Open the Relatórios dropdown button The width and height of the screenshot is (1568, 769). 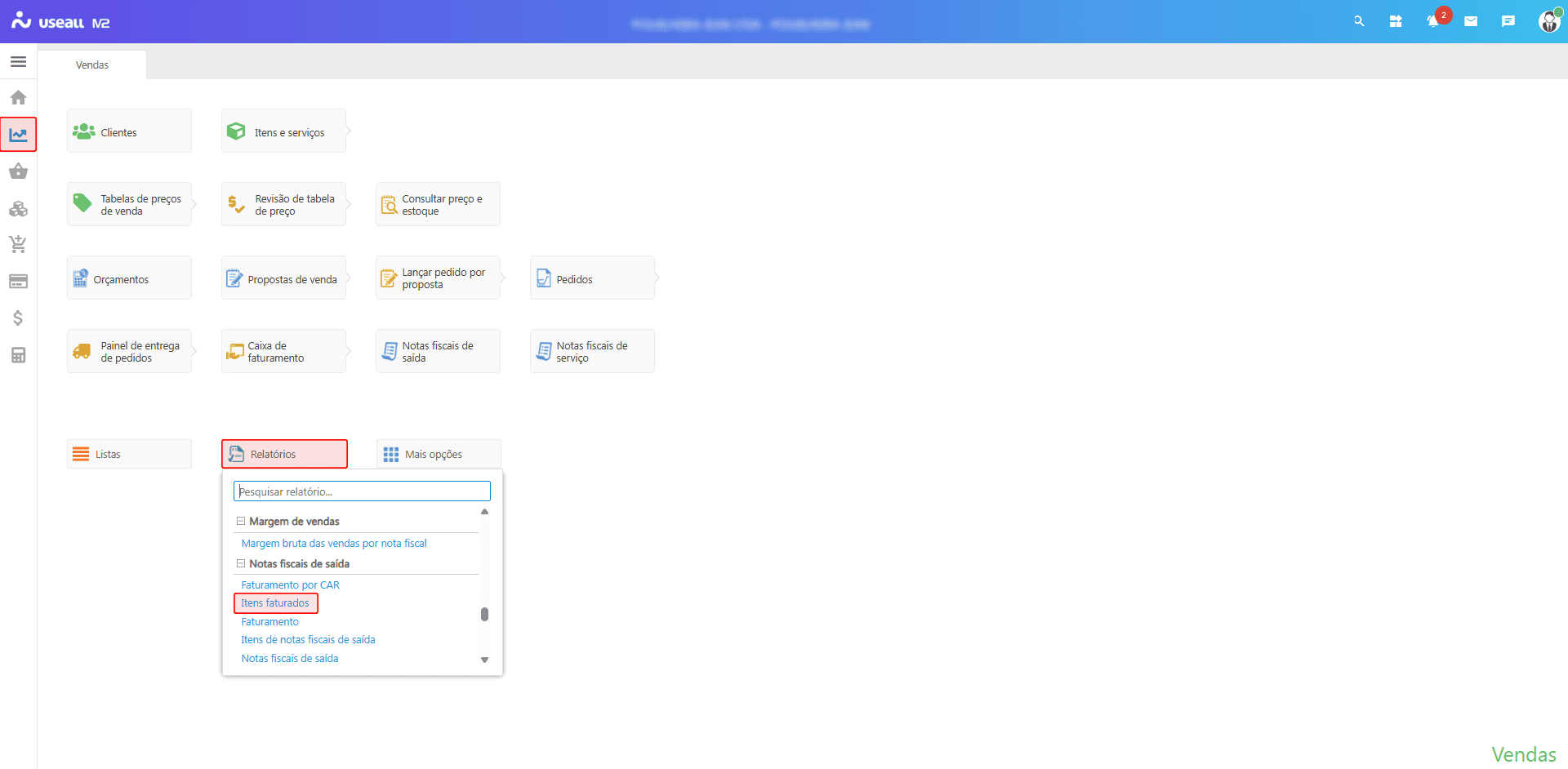[284, 454]
